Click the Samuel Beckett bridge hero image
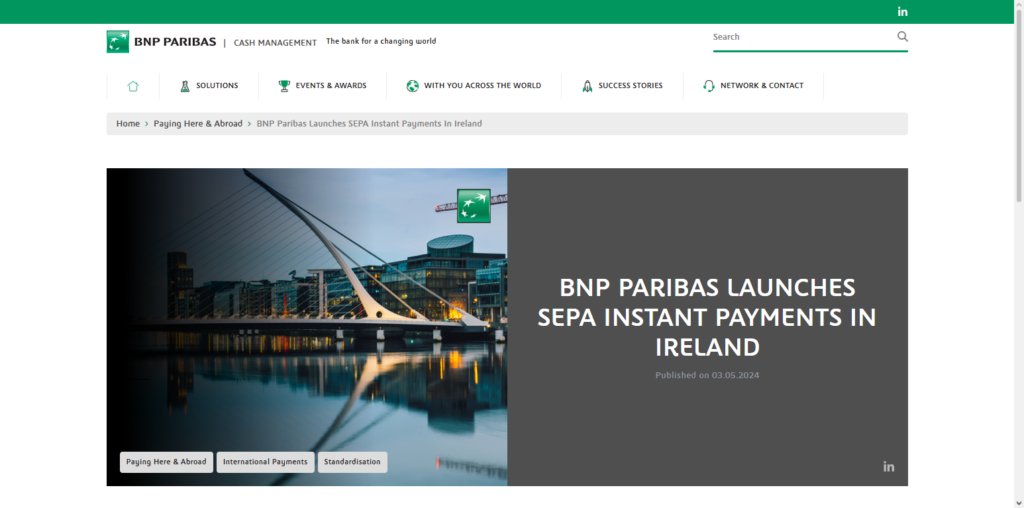This screenshot has height=508, width=1024. pos(307,327)
